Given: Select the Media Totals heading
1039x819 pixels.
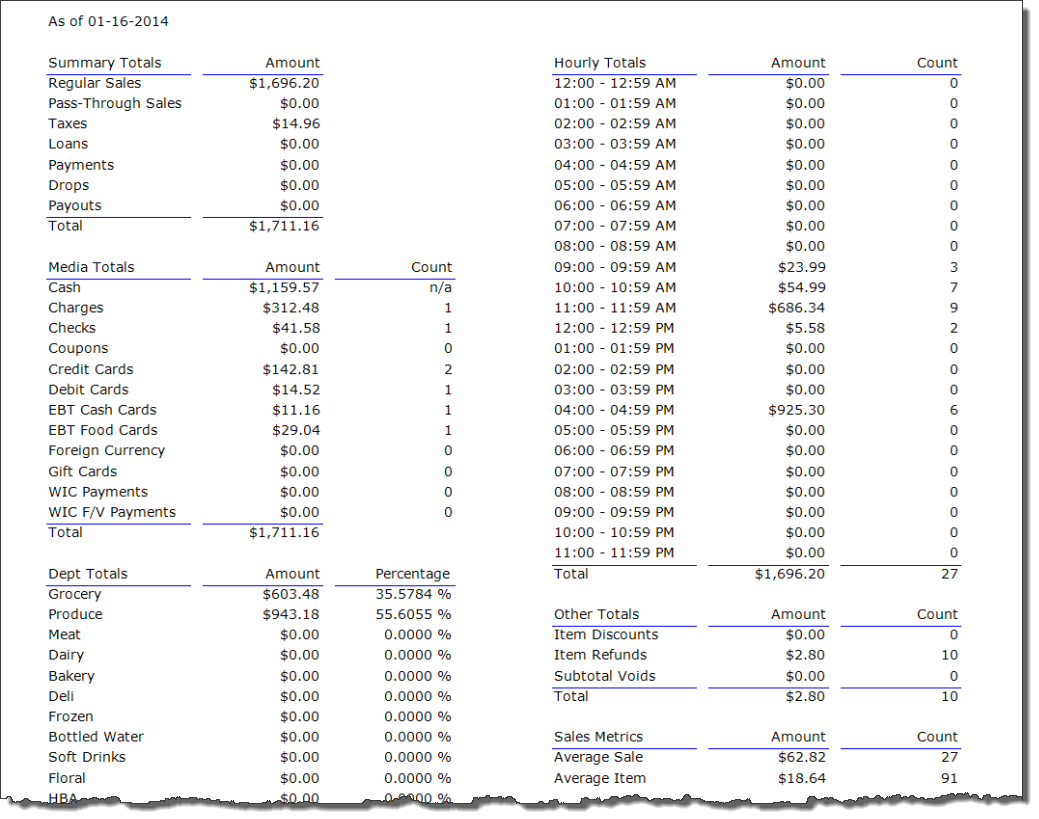Looking at the screenshot, I should (x=91, y=267).
